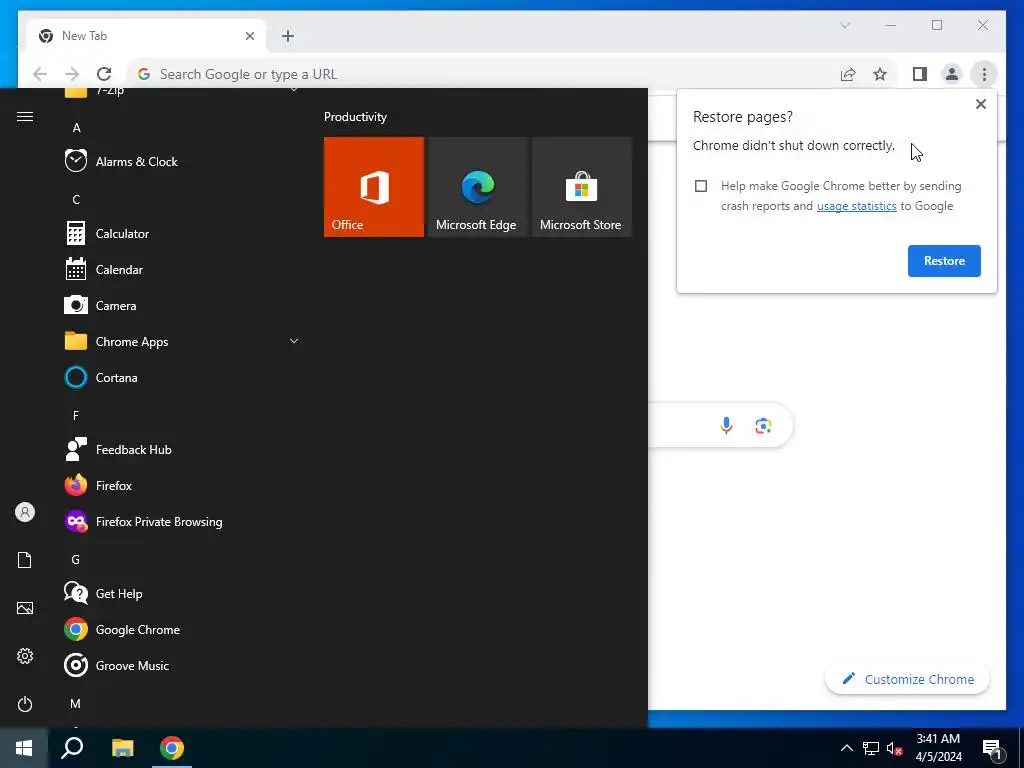The height and width of the screenshot is (768, 1024).
Task: Open the notification center icon
Action: [x=993, y=748]
